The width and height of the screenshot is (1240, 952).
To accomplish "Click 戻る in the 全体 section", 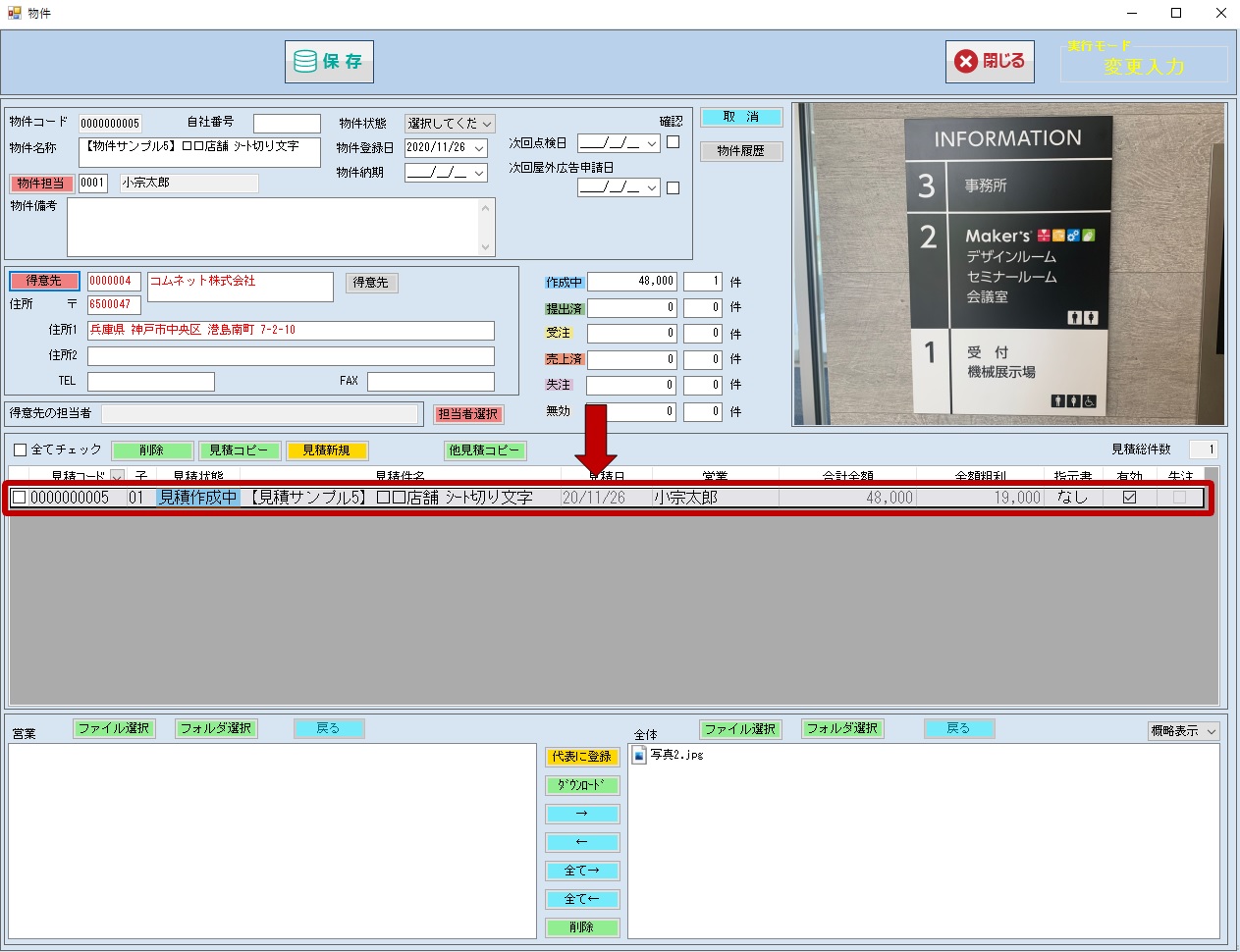I will pos(959,728).
